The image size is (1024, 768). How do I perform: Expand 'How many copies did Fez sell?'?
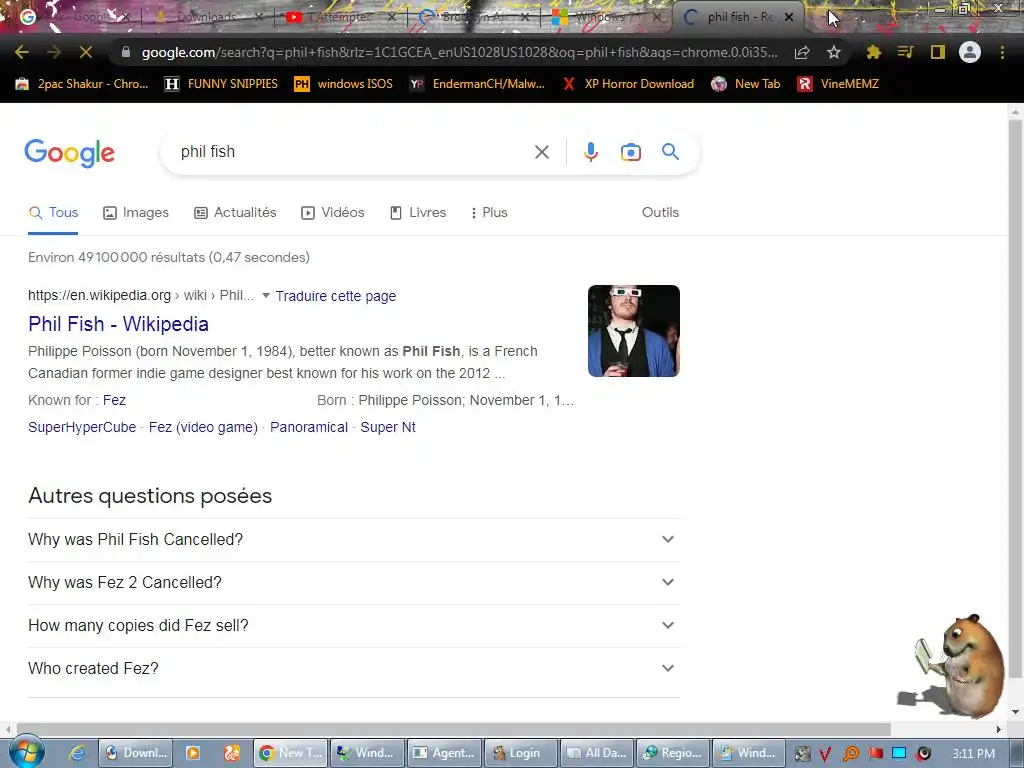353,626
